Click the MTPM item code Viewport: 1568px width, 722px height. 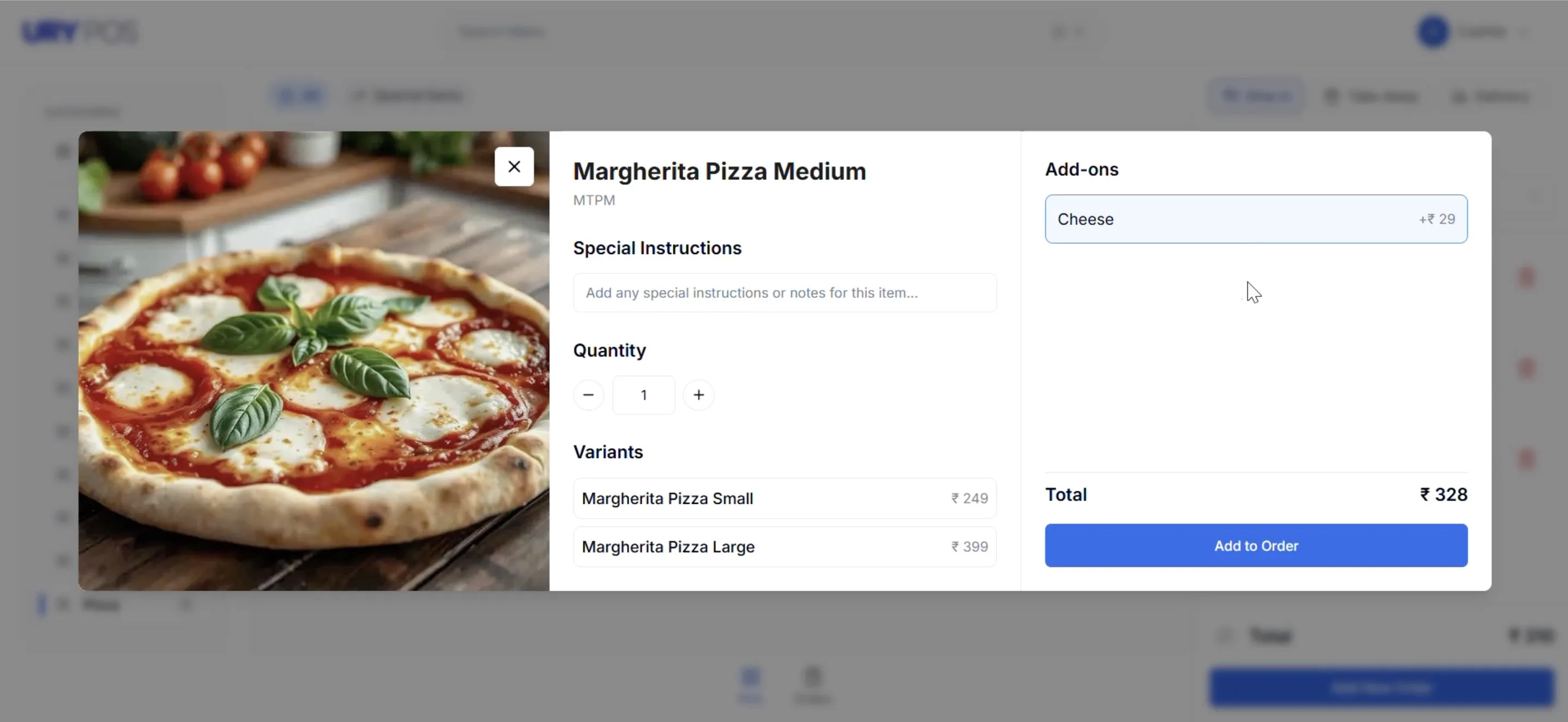(594, 200)
